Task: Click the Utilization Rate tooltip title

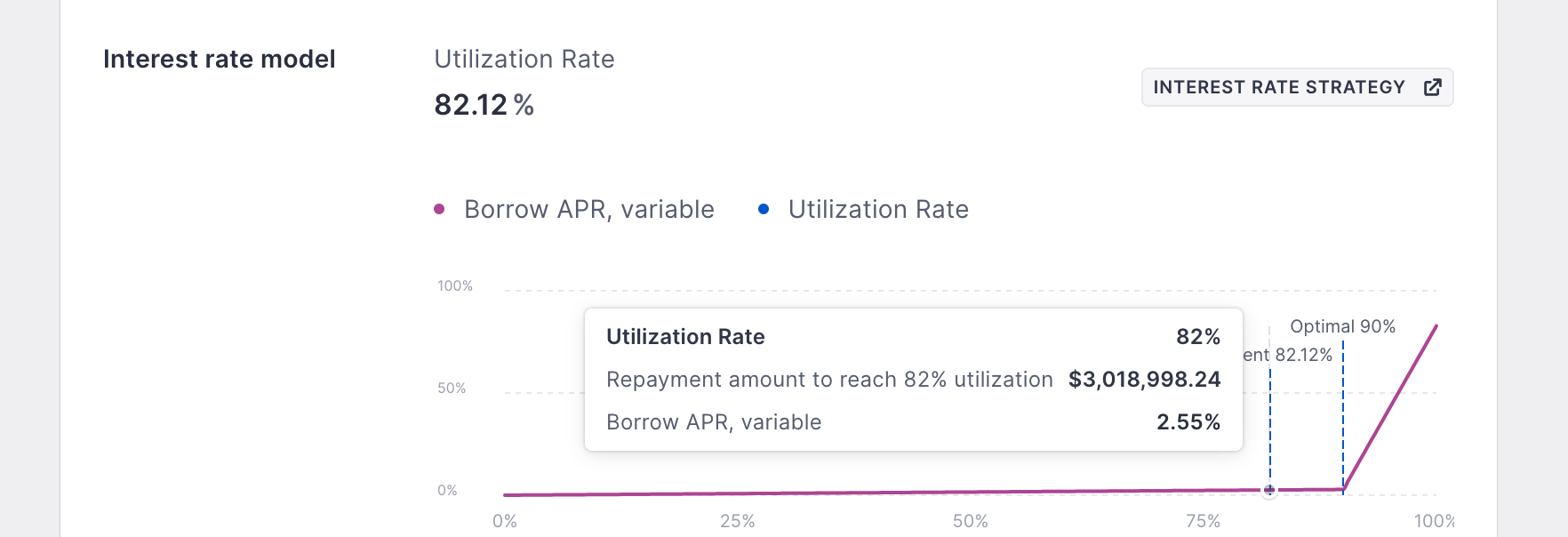Action: pos(685,337)
